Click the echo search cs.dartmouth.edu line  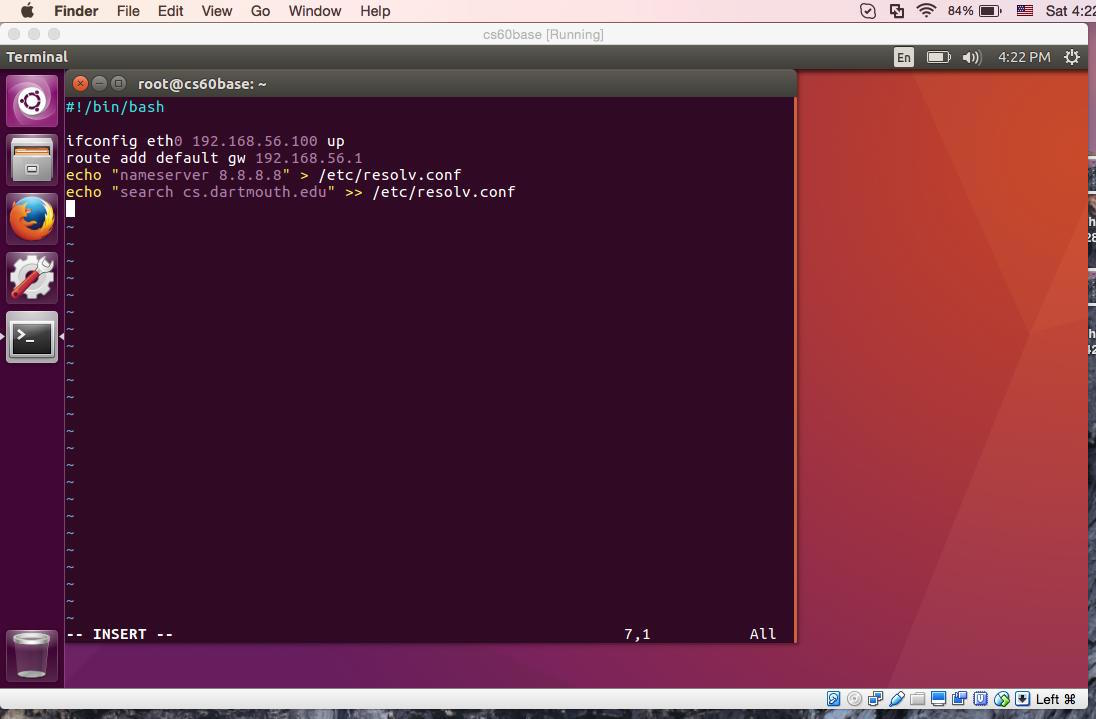[290, 191]
